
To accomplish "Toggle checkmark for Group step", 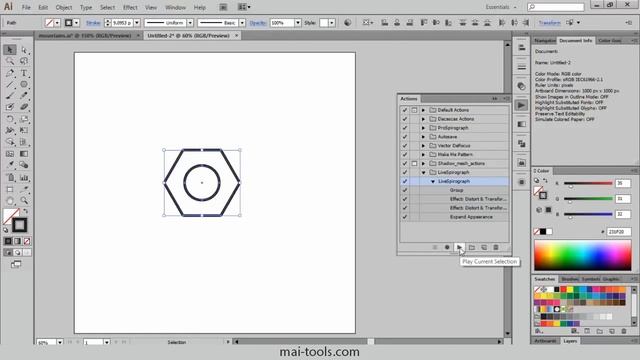I will [x=404, y=190].
